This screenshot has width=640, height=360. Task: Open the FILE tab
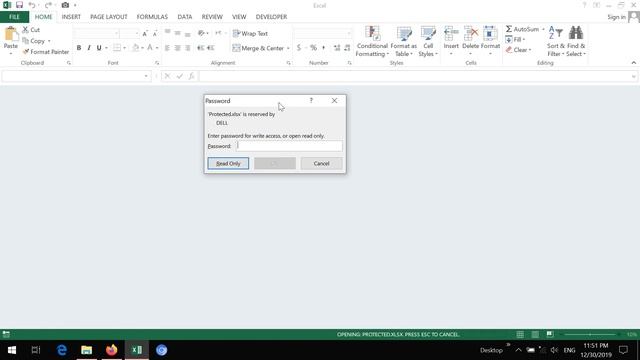[x=14, y=17]
